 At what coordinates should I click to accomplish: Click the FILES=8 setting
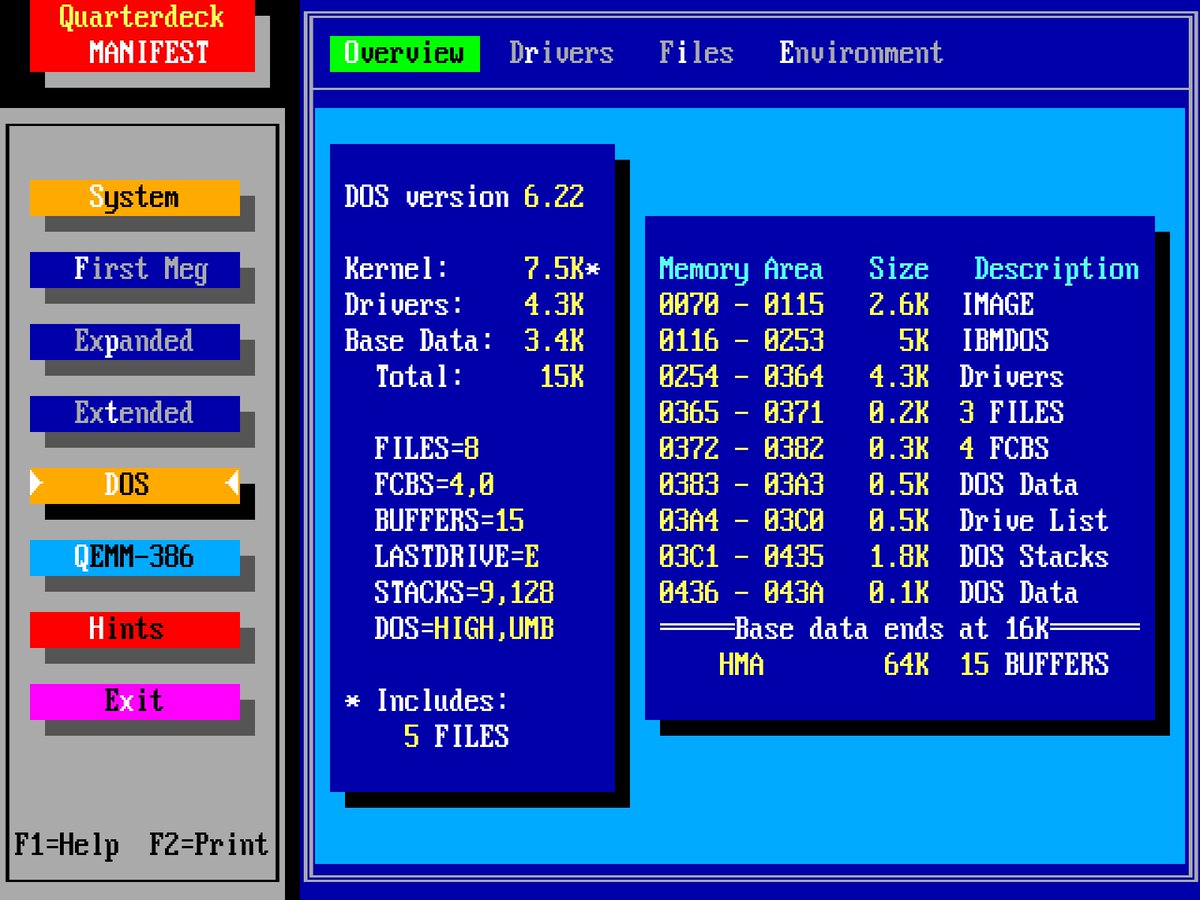pyautogui.click(x=427, y=449)
